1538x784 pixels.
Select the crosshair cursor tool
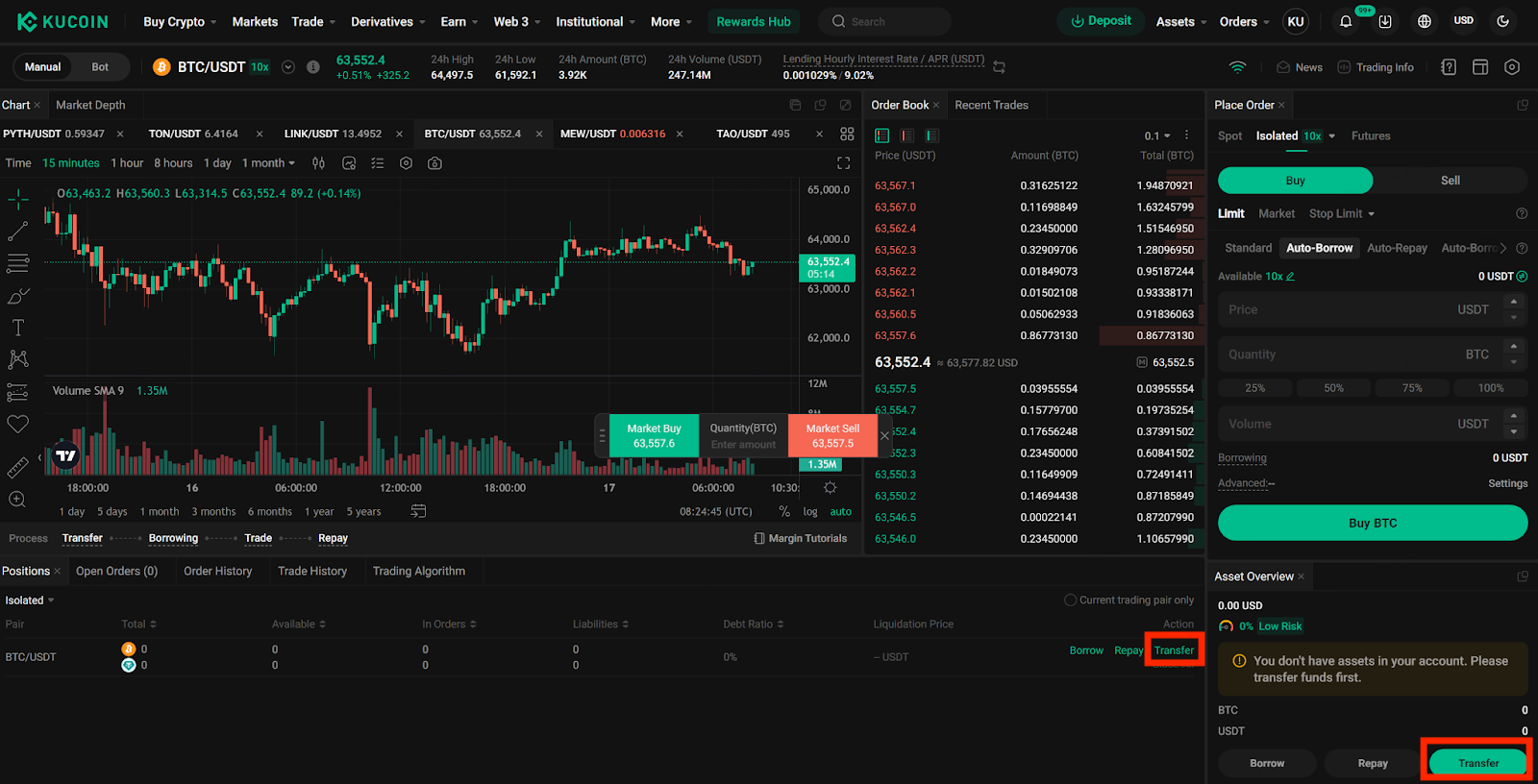(x=18, y=200)
